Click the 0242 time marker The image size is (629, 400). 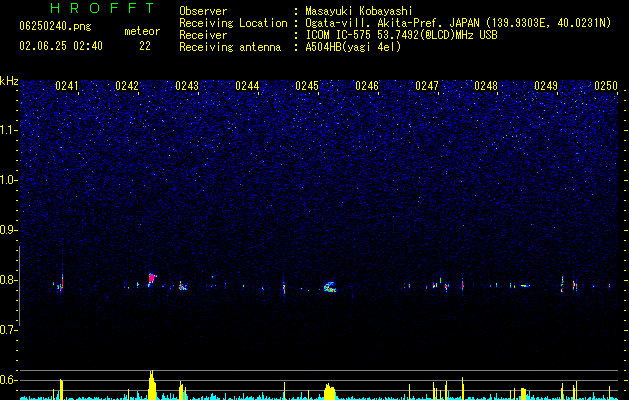click(x=127, y=86)
